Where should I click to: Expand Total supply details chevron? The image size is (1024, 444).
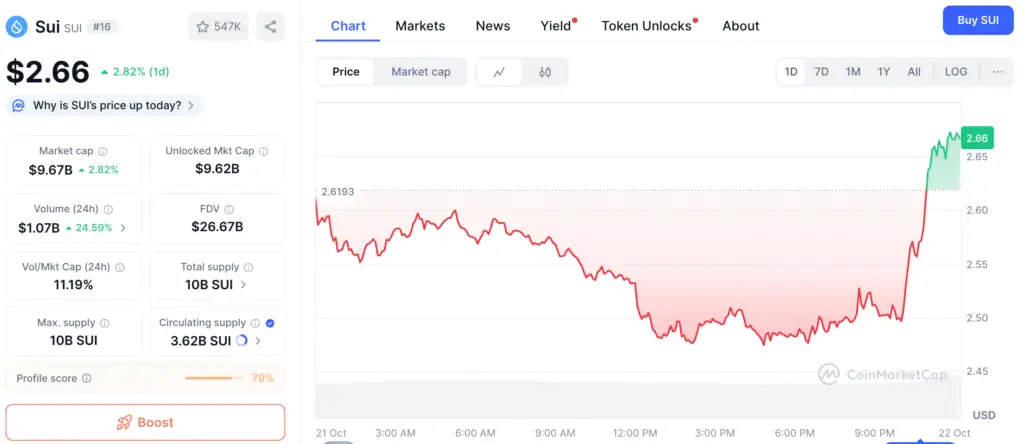[x=244, y=285]
